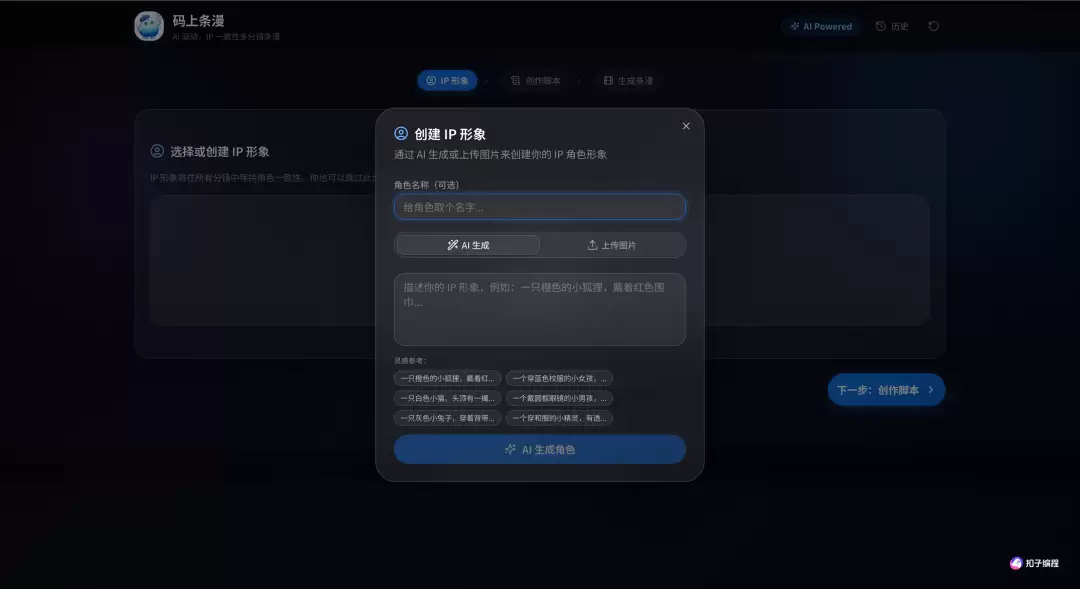1080x589 pixels.
Task: Pick the 一只白色小猫 inspiration chip
Action: (448, 398)
